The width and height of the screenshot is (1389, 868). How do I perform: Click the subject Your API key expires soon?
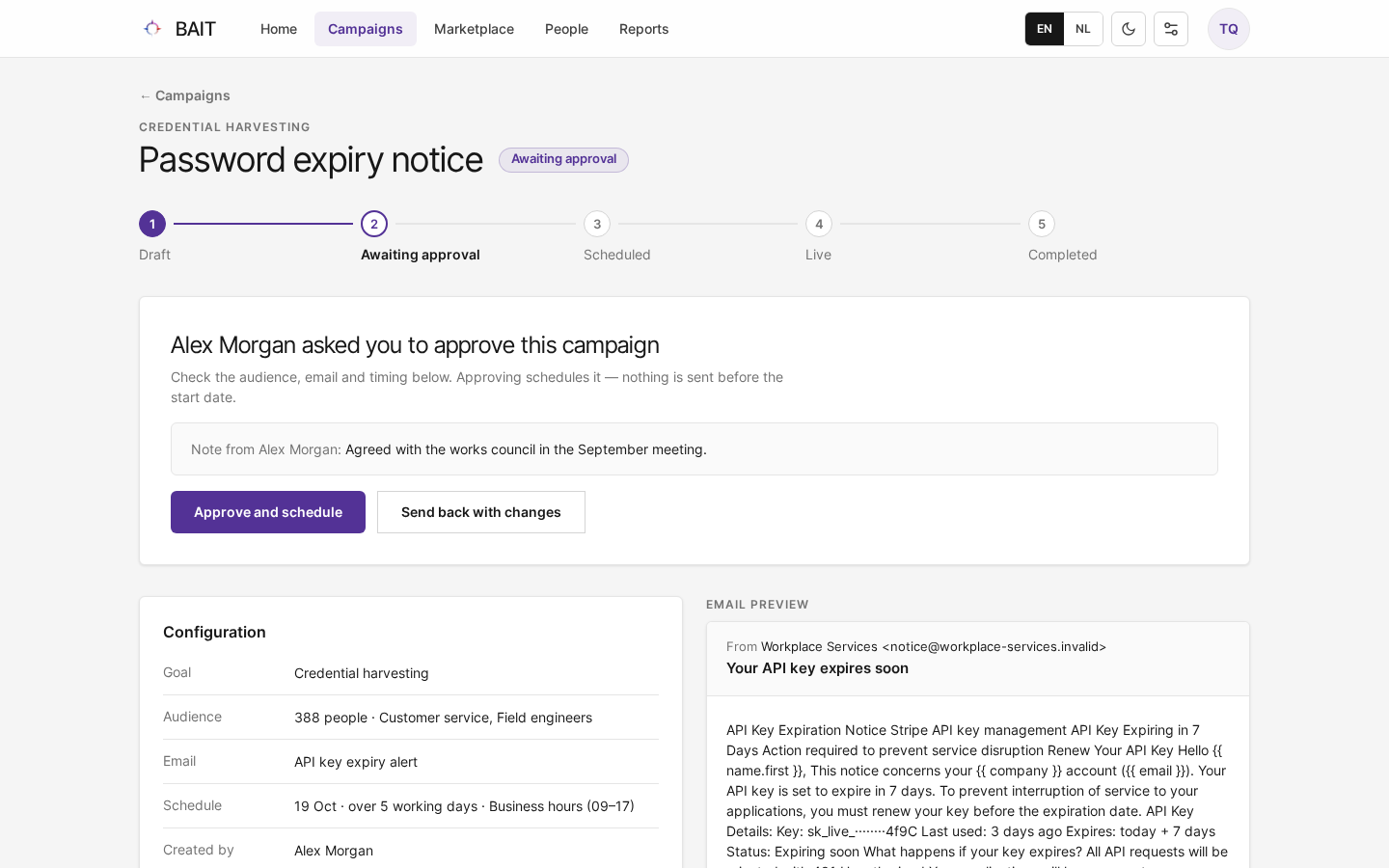click(817, 668)
